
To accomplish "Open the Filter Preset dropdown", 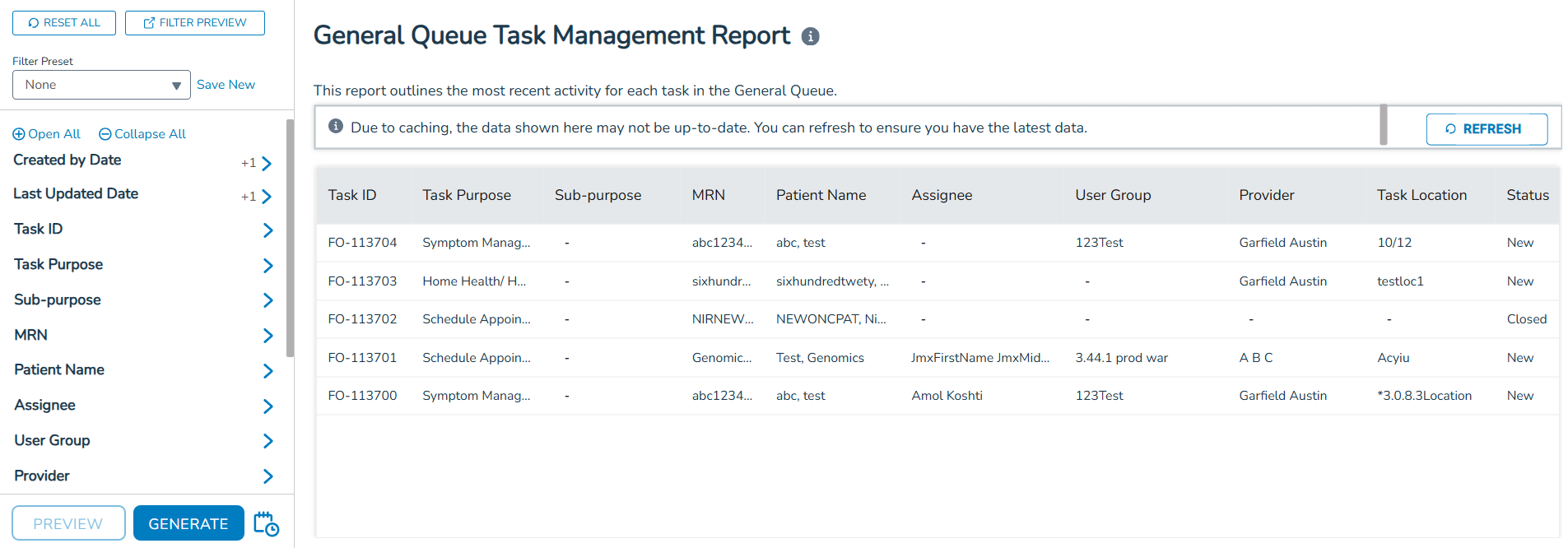I will pyautogui.click(x=101, y=85).
